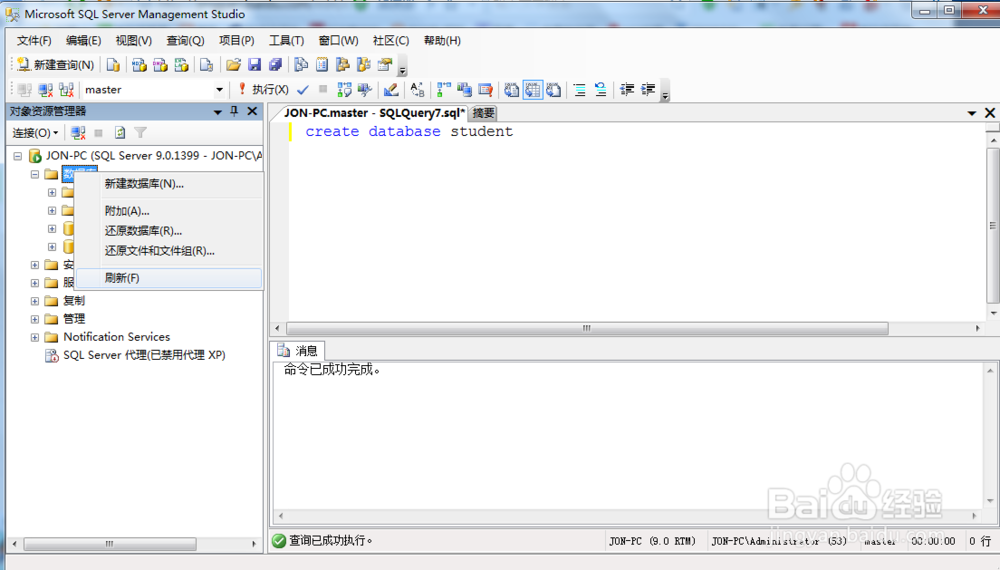1000x570 pixels.
Task: Open the Template Explorer toolbar icon
Action: pos(364,64)
